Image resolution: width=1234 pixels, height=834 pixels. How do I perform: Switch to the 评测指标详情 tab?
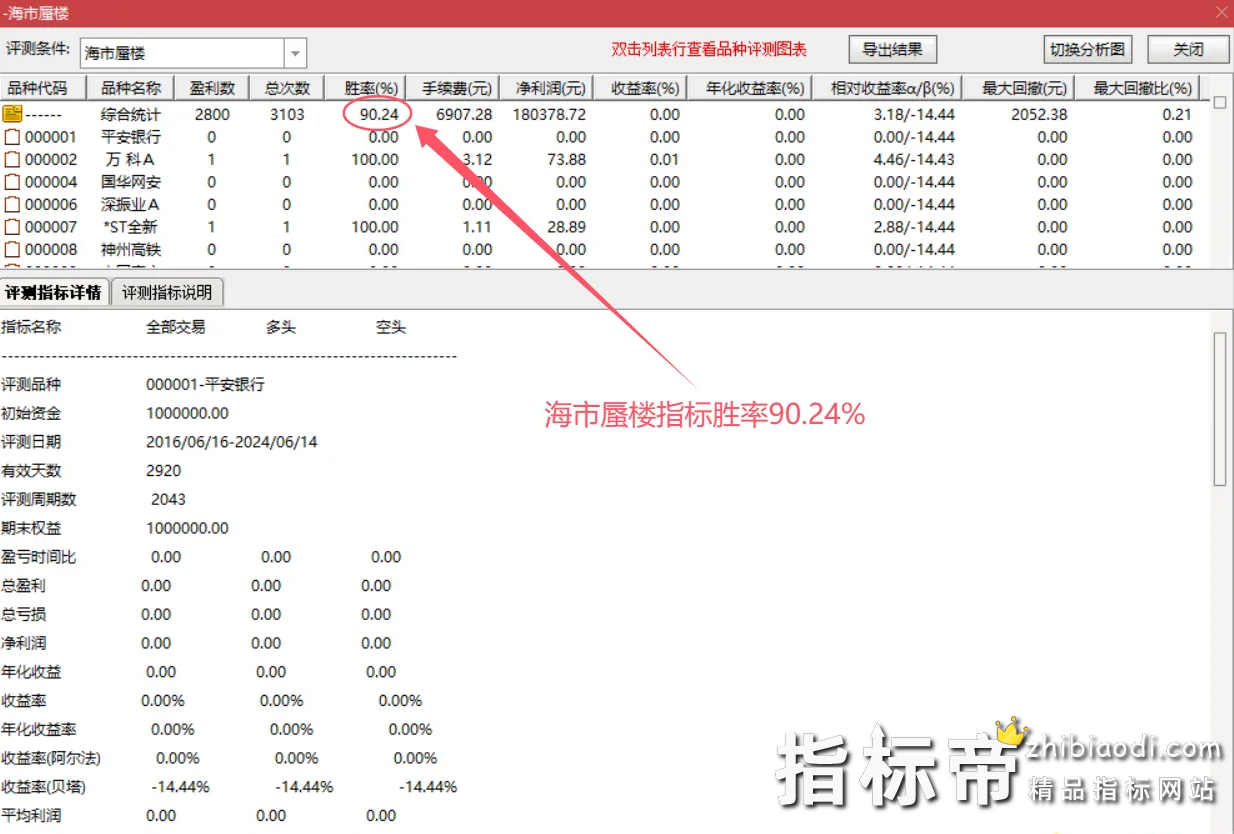[x=53, y=293]
